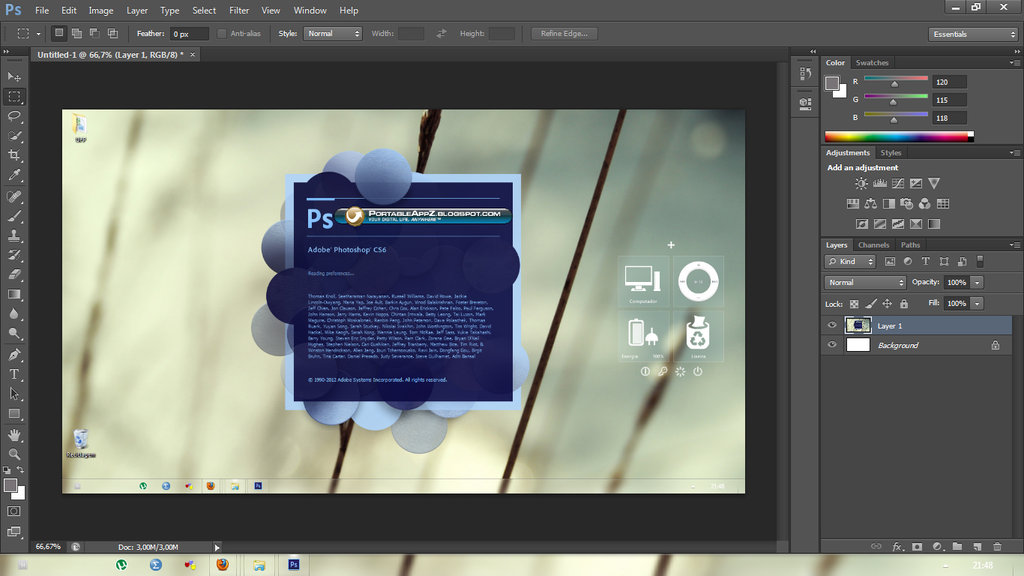Toggle Background layer visibility
The height and width of the screenshot is (576, 1024).
click(832, 345)
